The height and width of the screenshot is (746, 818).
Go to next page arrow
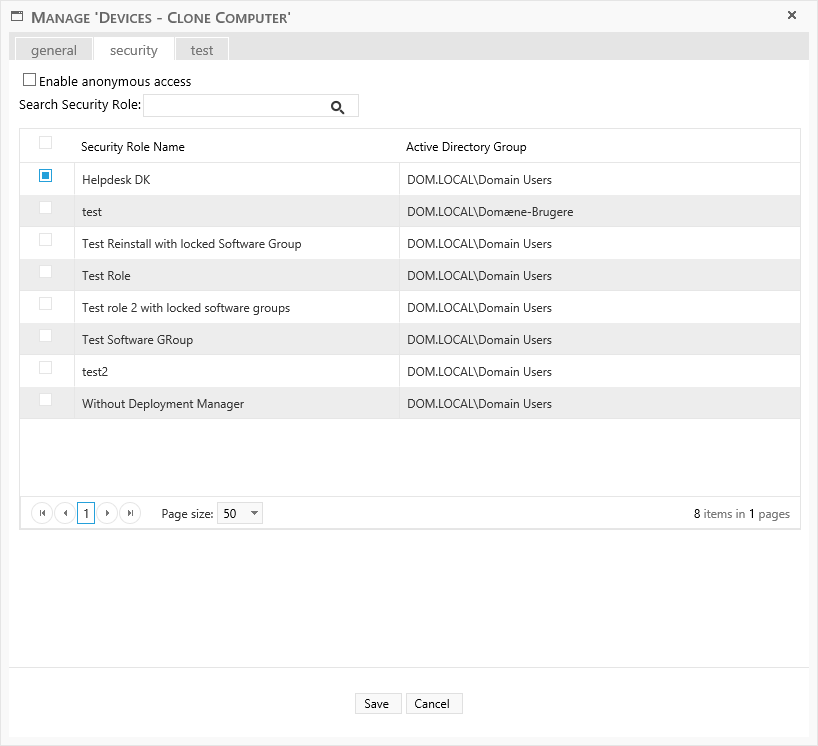click(108, 513)
